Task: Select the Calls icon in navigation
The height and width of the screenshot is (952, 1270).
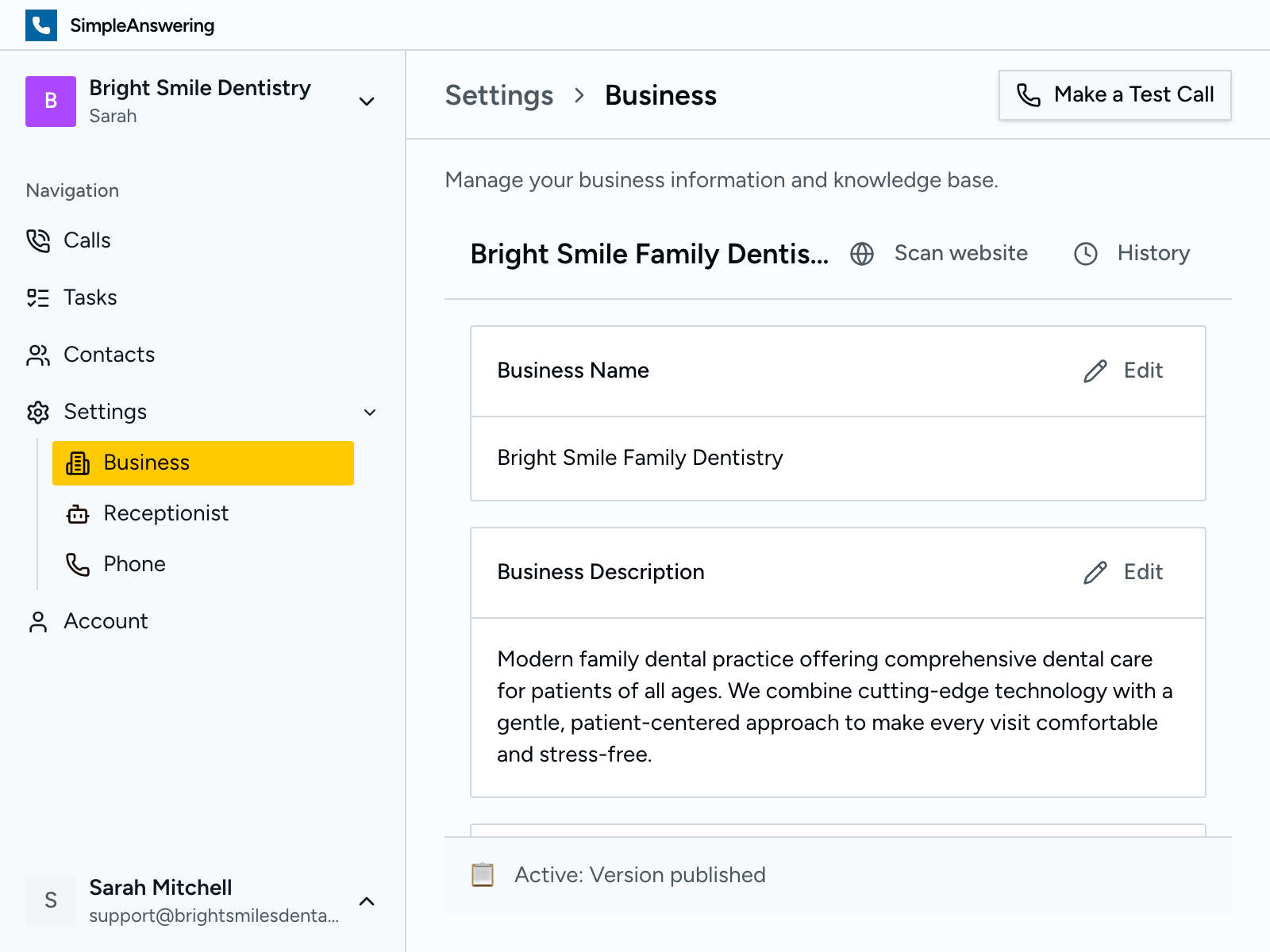Action: 38,240
